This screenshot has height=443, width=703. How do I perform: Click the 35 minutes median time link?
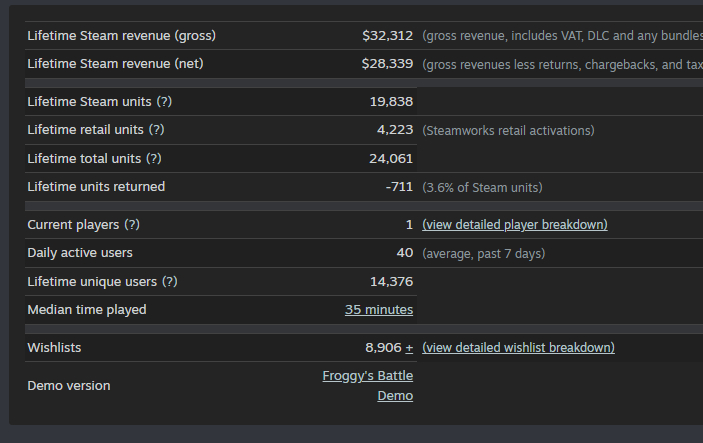(x=379, y=310)
